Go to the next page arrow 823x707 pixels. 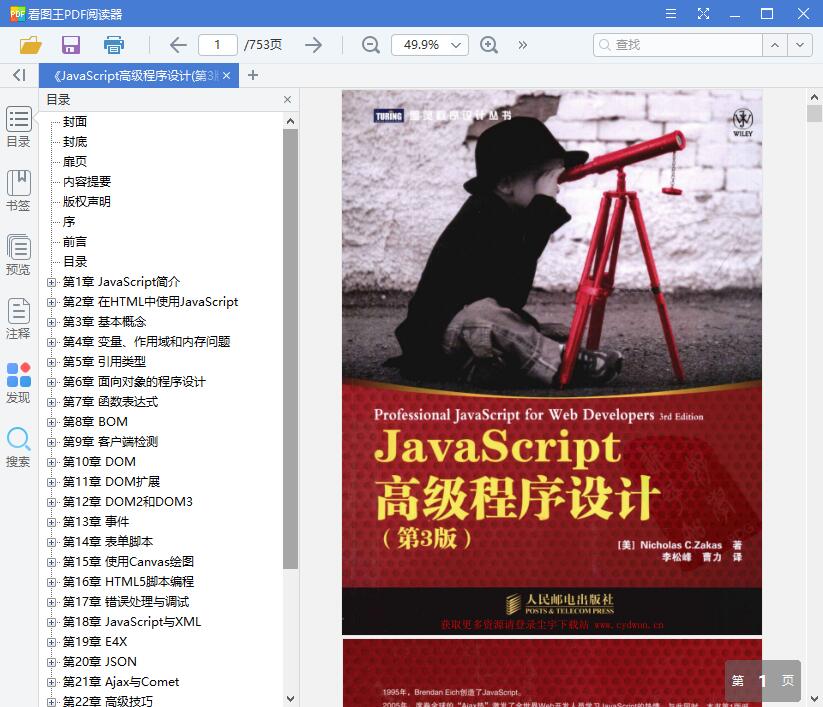[313, 45]
